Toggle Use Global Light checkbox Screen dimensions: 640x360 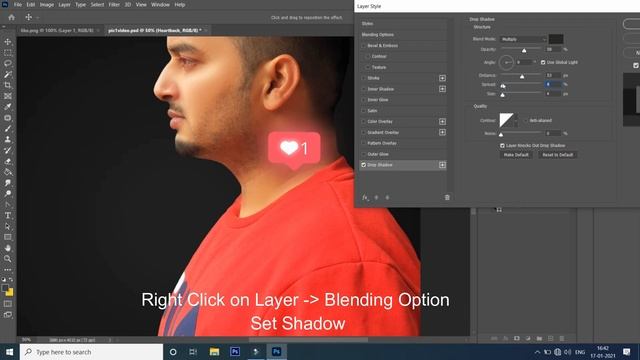pyautogui.click(x=543, y=62)
